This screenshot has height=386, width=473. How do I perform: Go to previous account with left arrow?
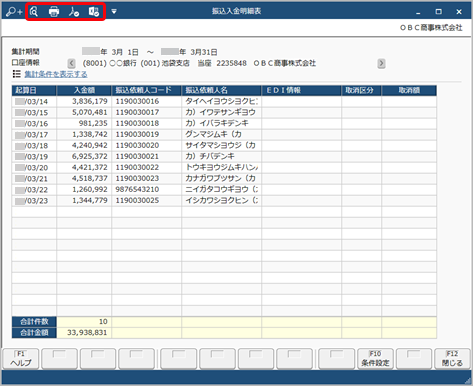click(71, 63)
